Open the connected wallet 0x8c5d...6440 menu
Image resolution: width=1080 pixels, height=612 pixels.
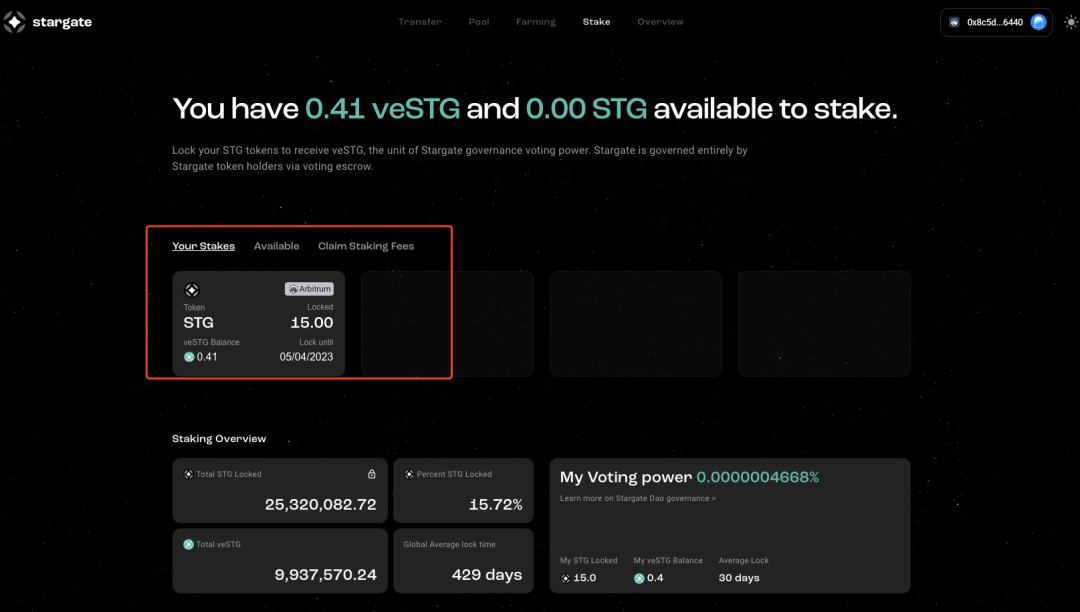pyautogui.click(x=995, y=22)
